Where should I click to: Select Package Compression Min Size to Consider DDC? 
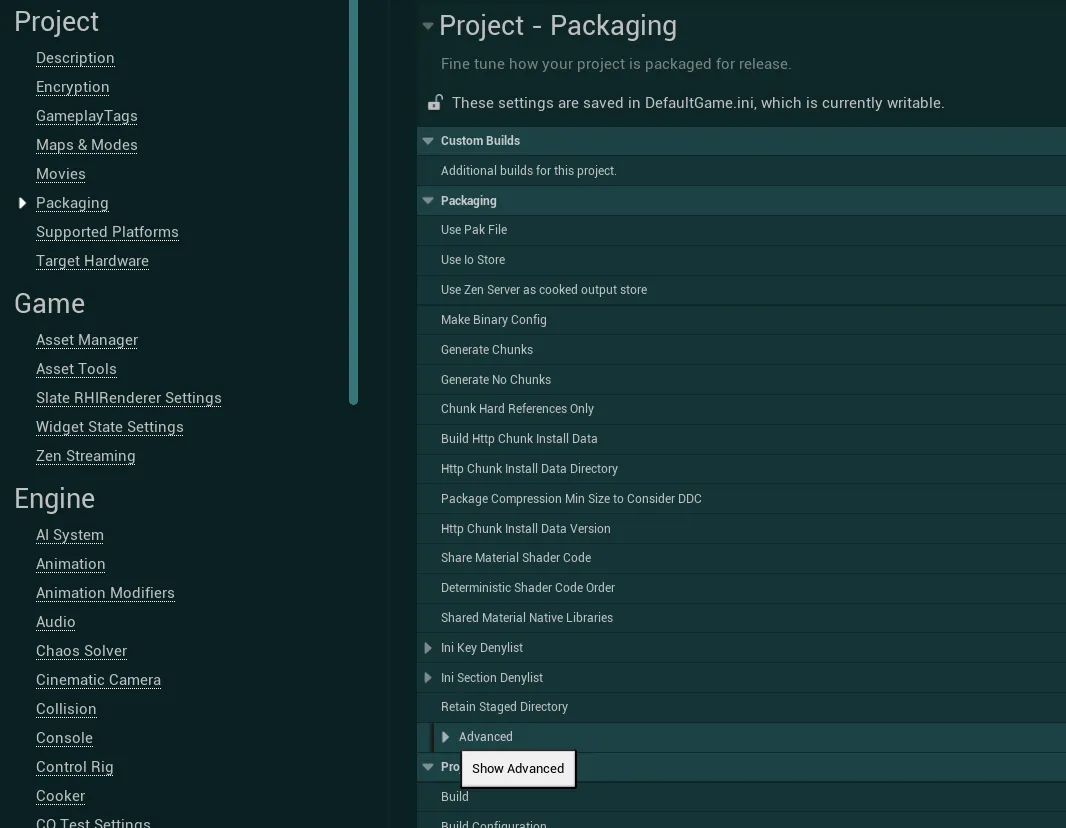(x=741, y=499)
